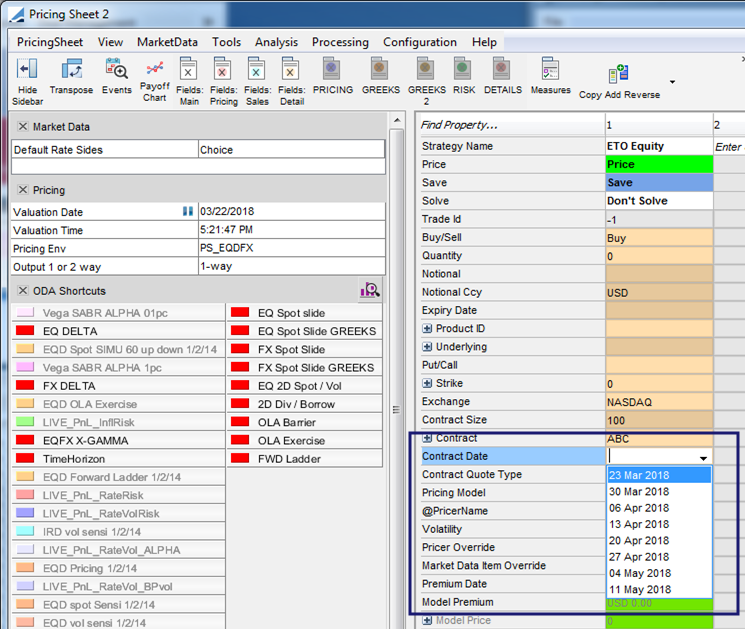The image size is (745, 629).
Task: Collapse the Market Data section
Action: pyautogui.click(x=22, y=126)
